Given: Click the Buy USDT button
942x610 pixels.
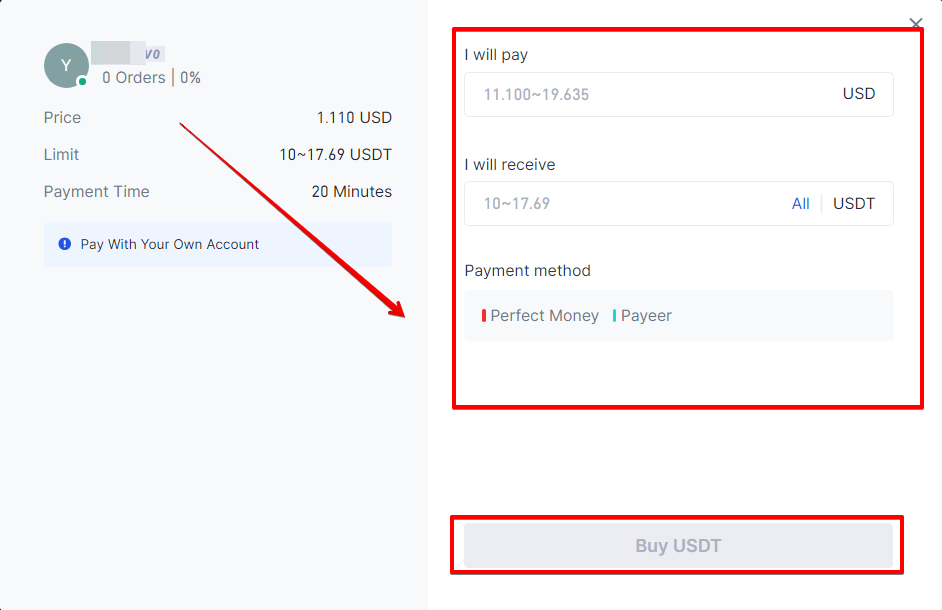Looking at the screenshot, I should pos(678,545).
